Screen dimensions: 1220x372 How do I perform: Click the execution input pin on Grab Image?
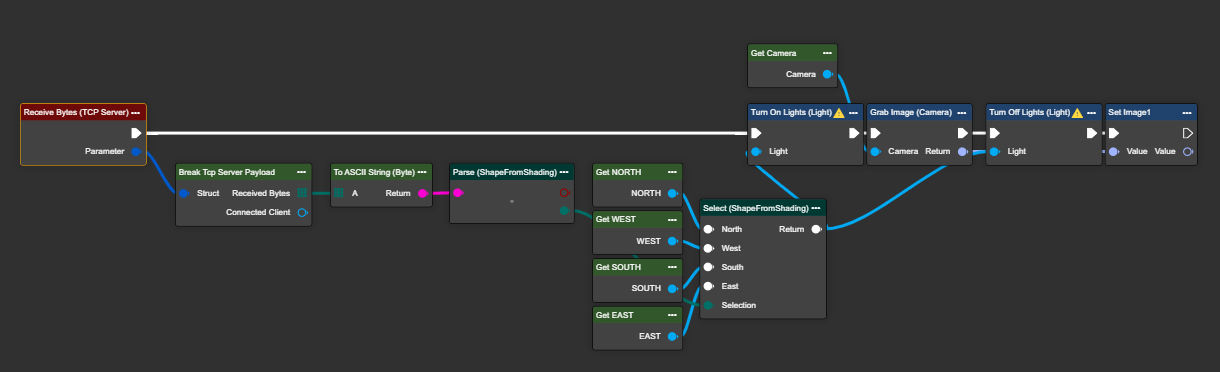click(x=875, y=133)
